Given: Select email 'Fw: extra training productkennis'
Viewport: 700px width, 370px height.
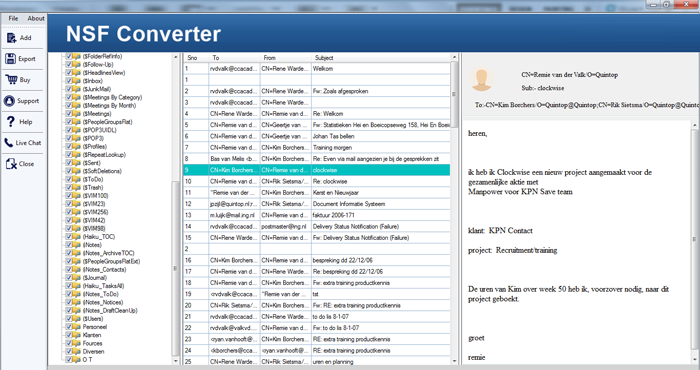Looking at the screenshot, I should (x=317, y=283).
